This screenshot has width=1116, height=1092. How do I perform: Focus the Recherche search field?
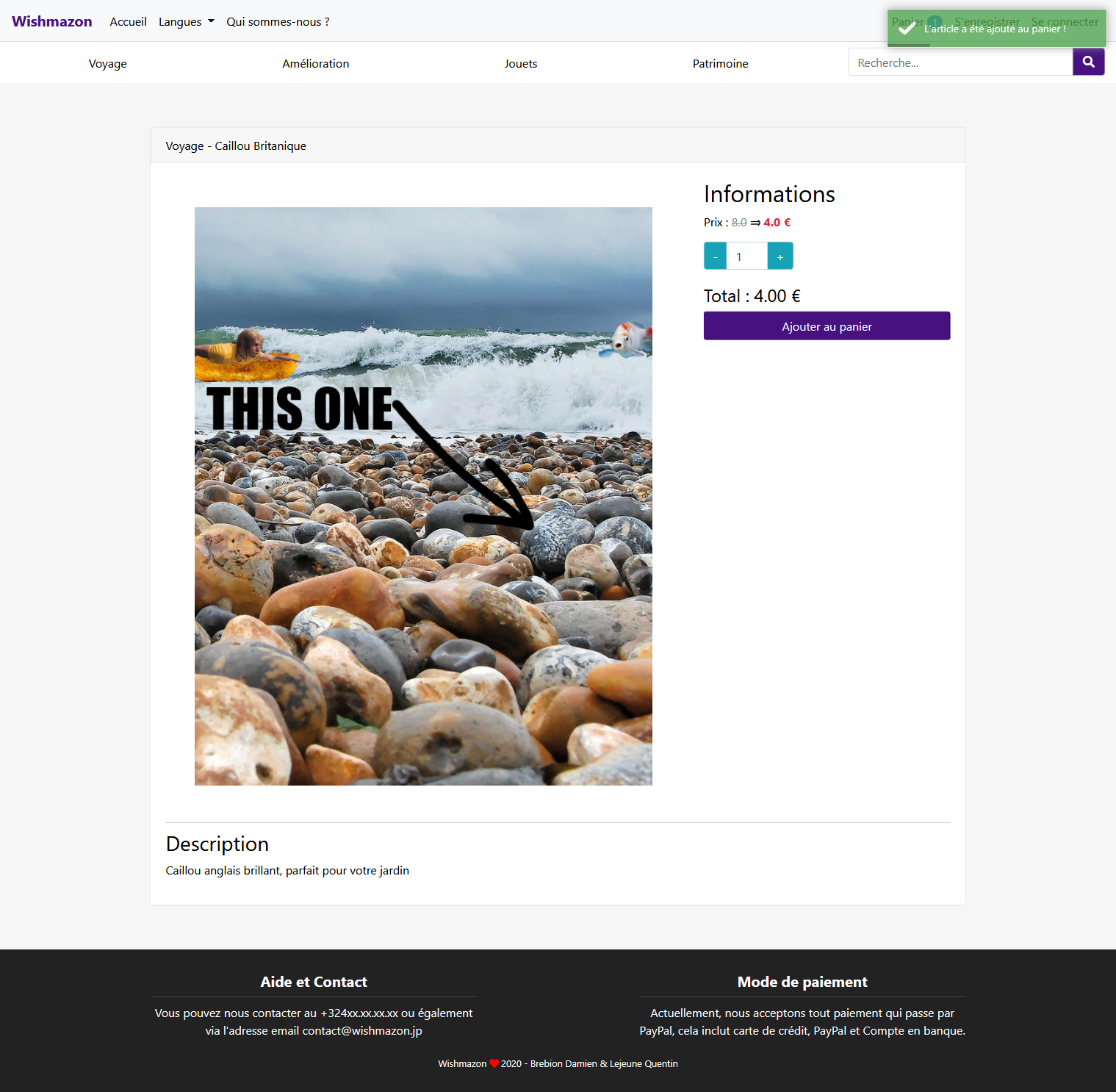click(x=960, y=62)
